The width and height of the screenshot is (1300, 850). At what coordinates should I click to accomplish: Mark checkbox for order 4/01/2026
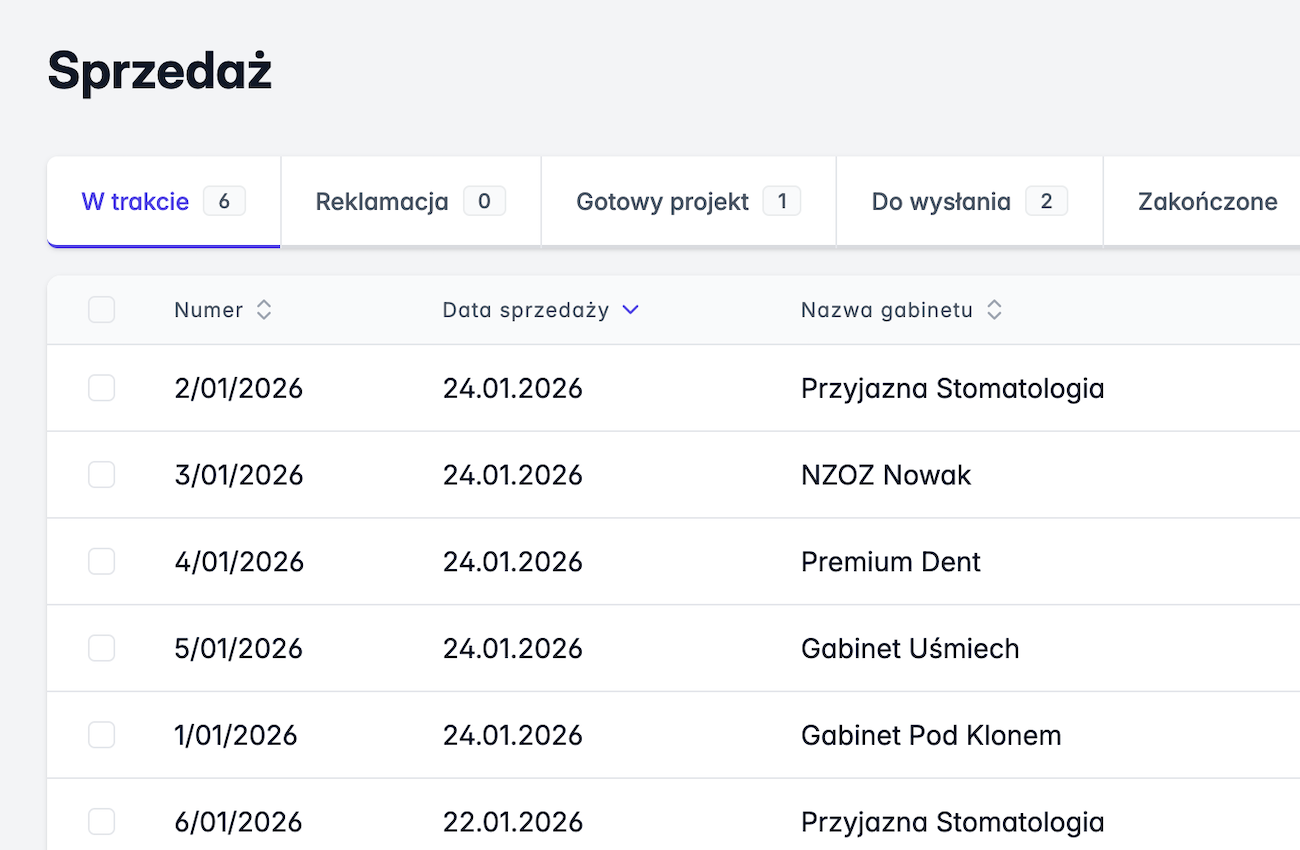click(x=101, y=562)
